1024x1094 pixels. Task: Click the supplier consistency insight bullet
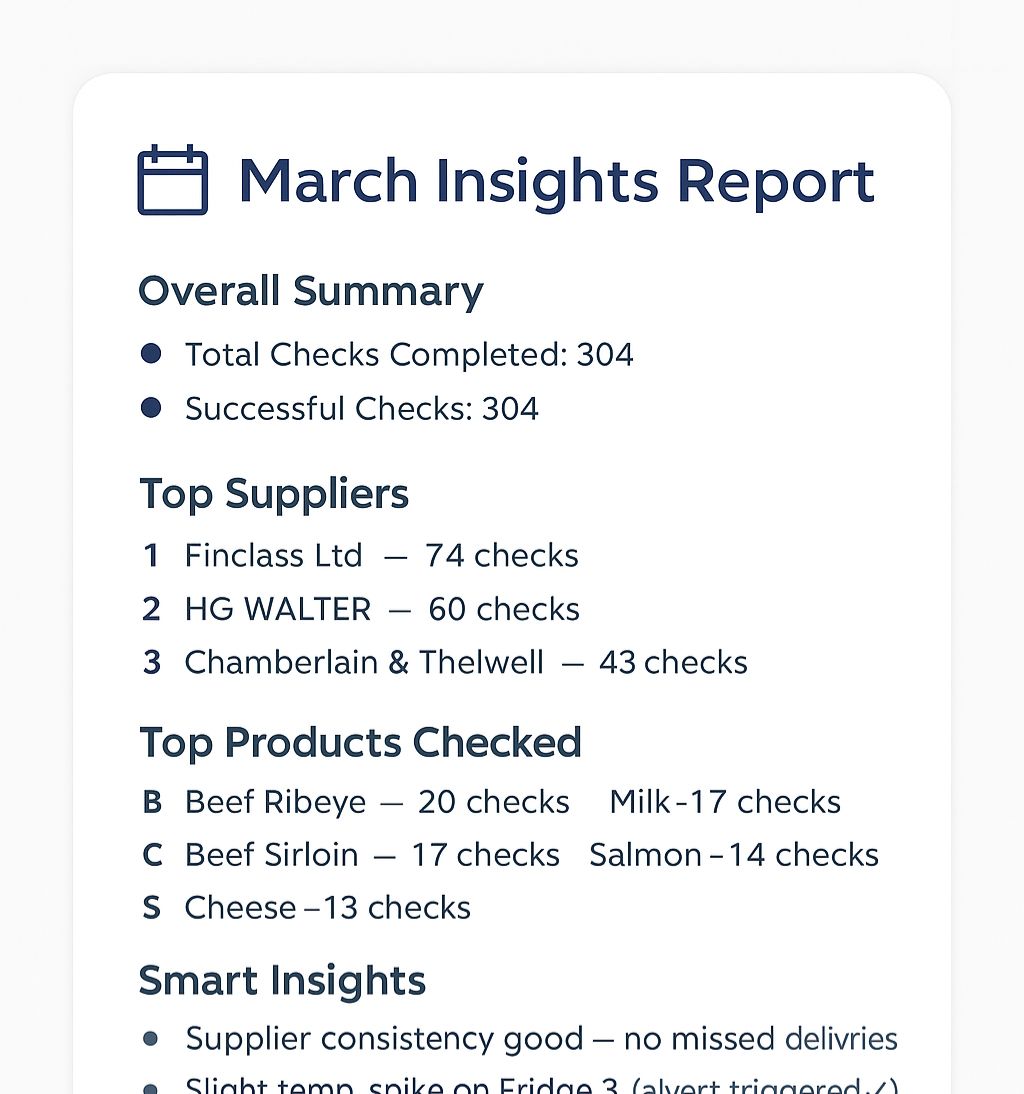click(x=151, y=1039)
